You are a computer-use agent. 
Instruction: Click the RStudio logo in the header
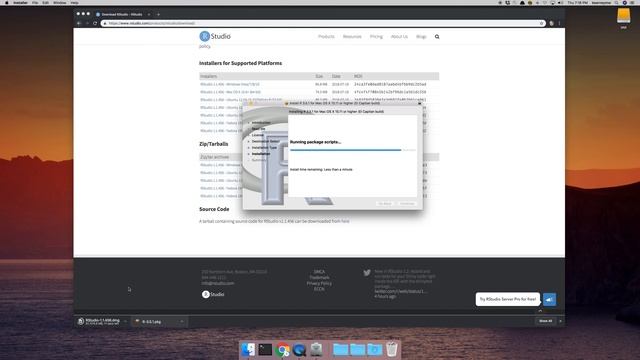tap(215, 36)
